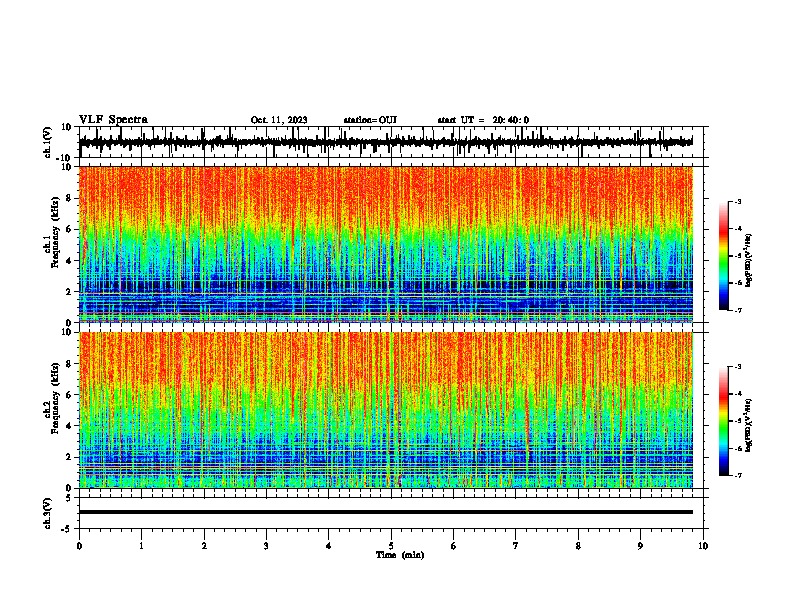Click the "-3" label on ch.1 color bar
The height and width of the screenshot is (612, 792).
point(737,202)
